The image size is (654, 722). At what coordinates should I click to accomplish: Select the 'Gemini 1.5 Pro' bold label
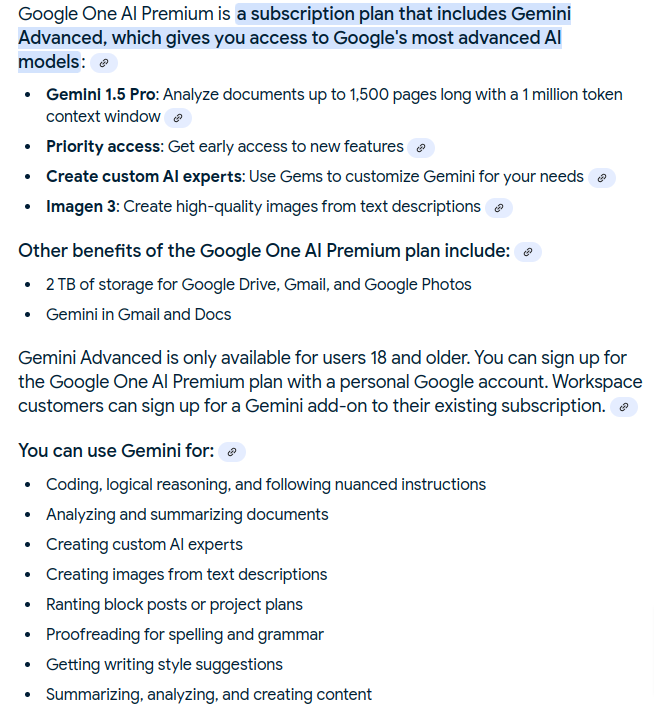[x=101, y=94]
